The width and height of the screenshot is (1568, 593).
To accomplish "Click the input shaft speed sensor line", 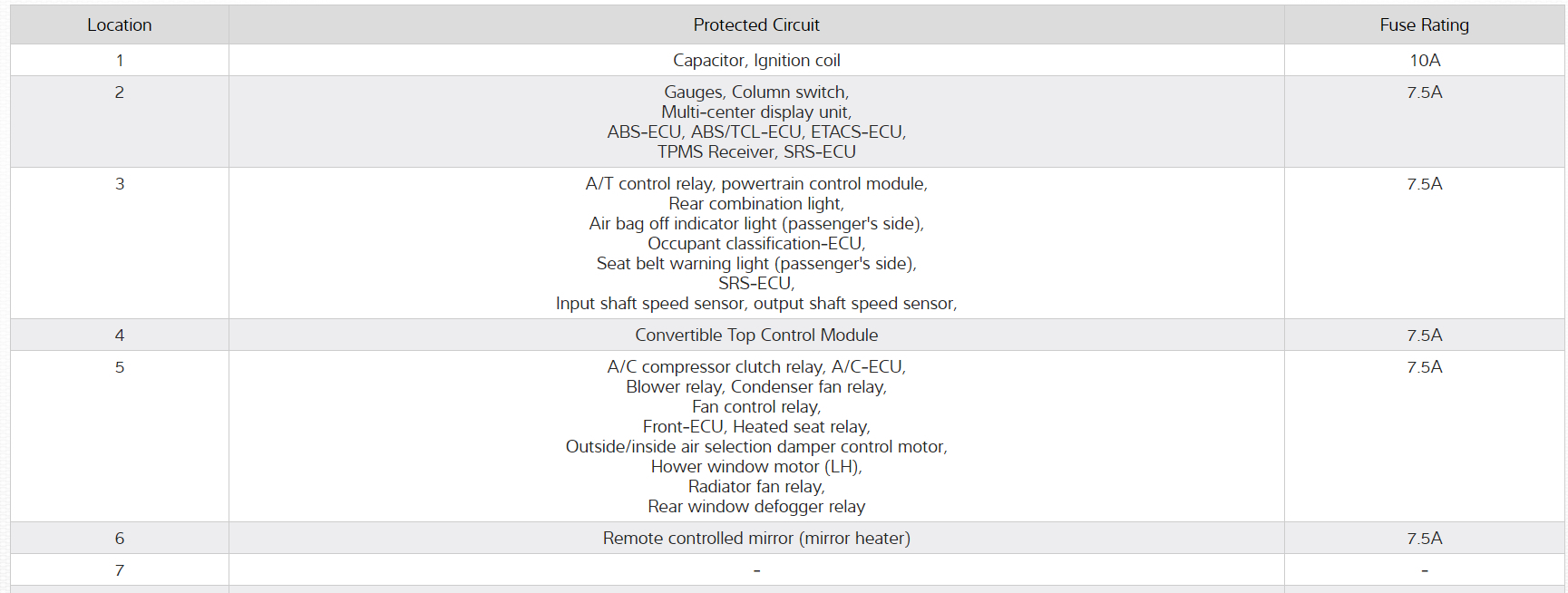I will [756, 304].
